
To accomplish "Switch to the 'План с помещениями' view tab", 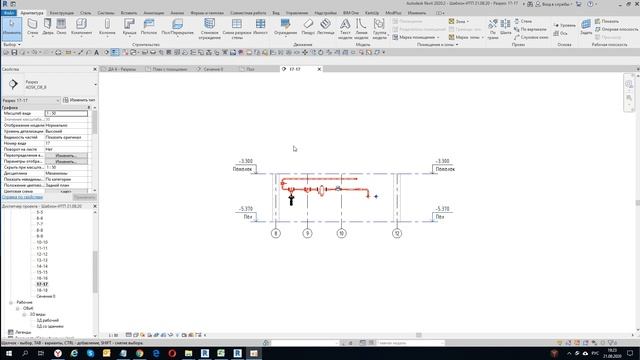I will coord(167,69).
